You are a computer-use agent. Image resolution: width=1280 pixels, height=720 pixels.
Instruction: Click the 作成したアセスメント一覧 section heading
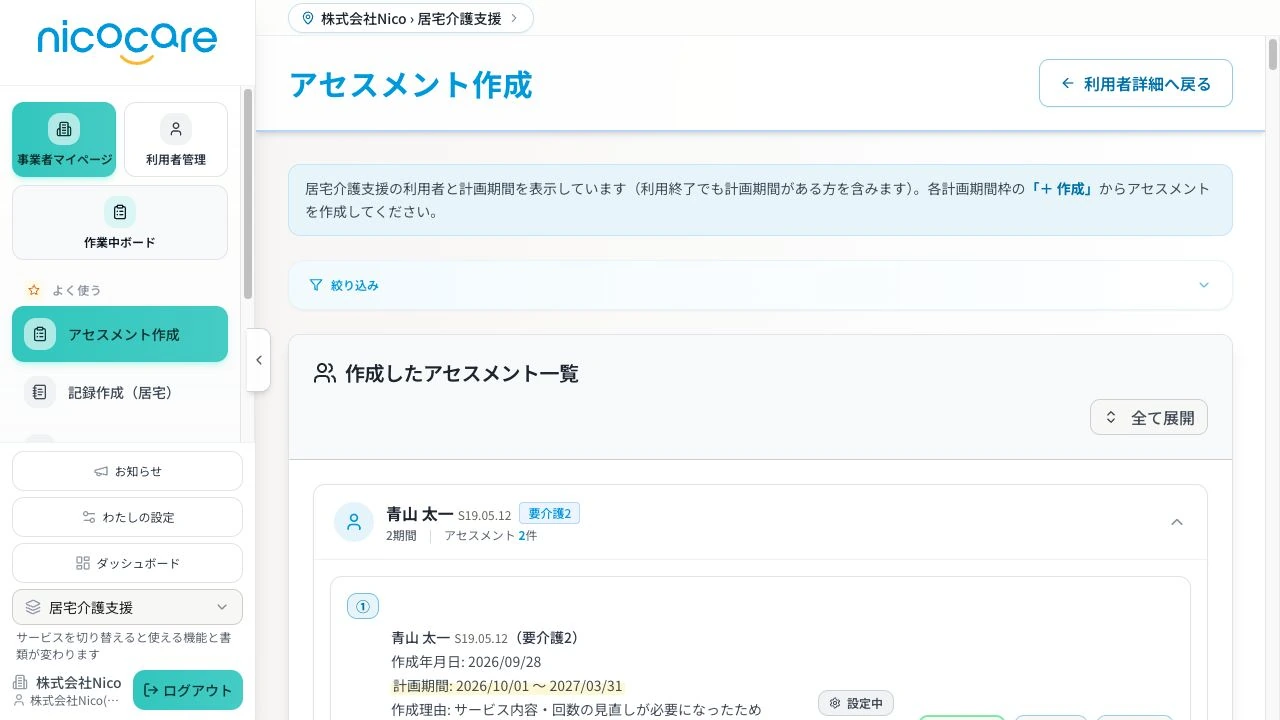point(461,373)
